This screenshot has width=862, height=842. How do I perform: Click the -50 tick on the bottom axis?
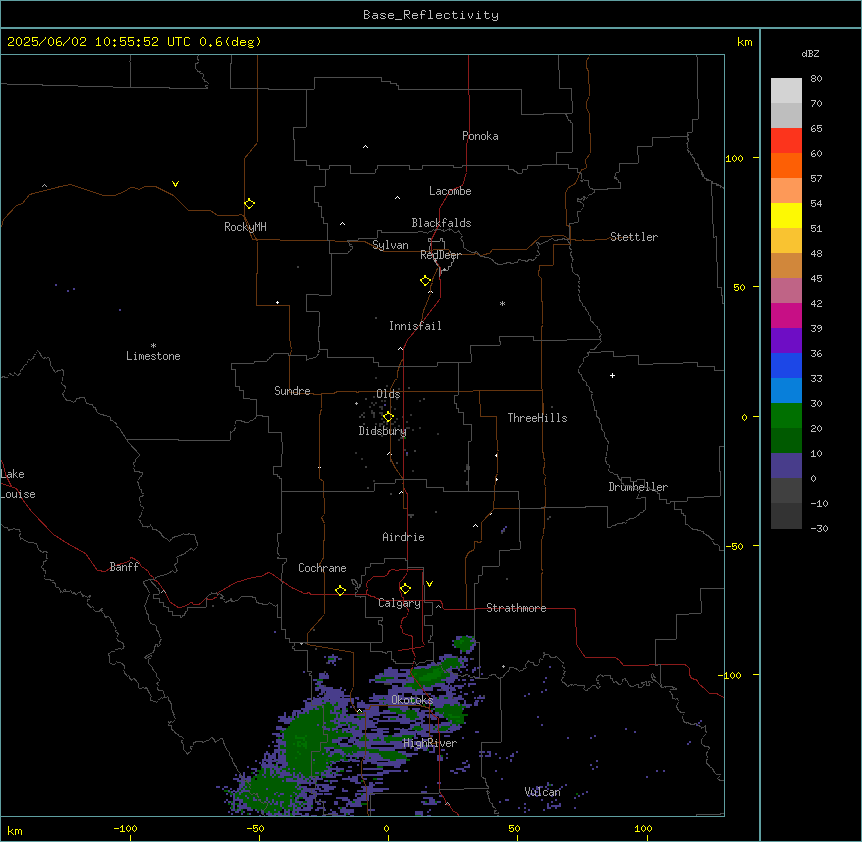click(255, 828)
